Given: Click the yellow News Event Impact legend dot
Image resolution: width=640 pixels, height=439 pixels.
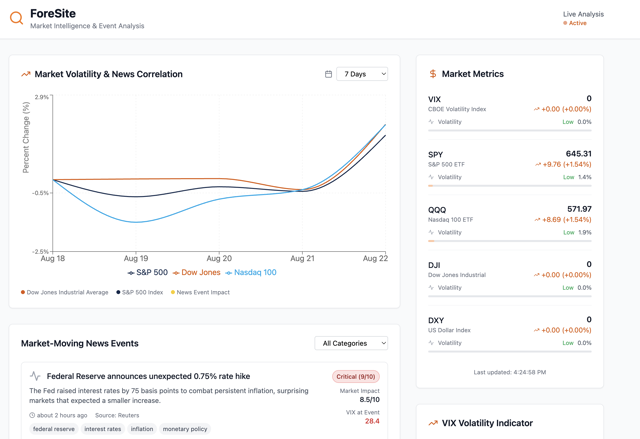Looking at the screenshot, I should [x=173, y=292].
